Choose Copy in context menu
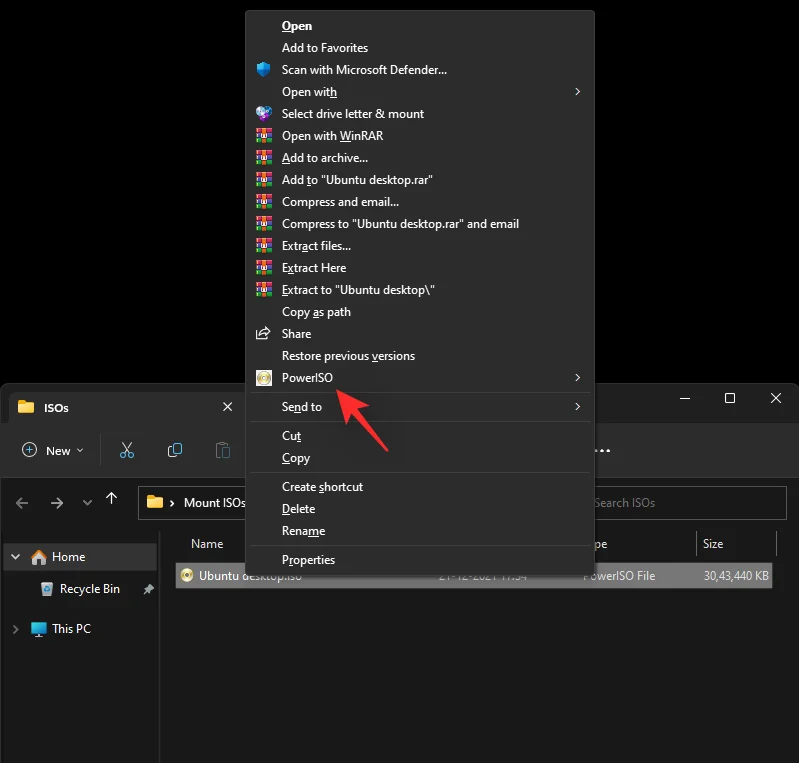This screenshot has height=763, width=799. (x=420, y=458)
